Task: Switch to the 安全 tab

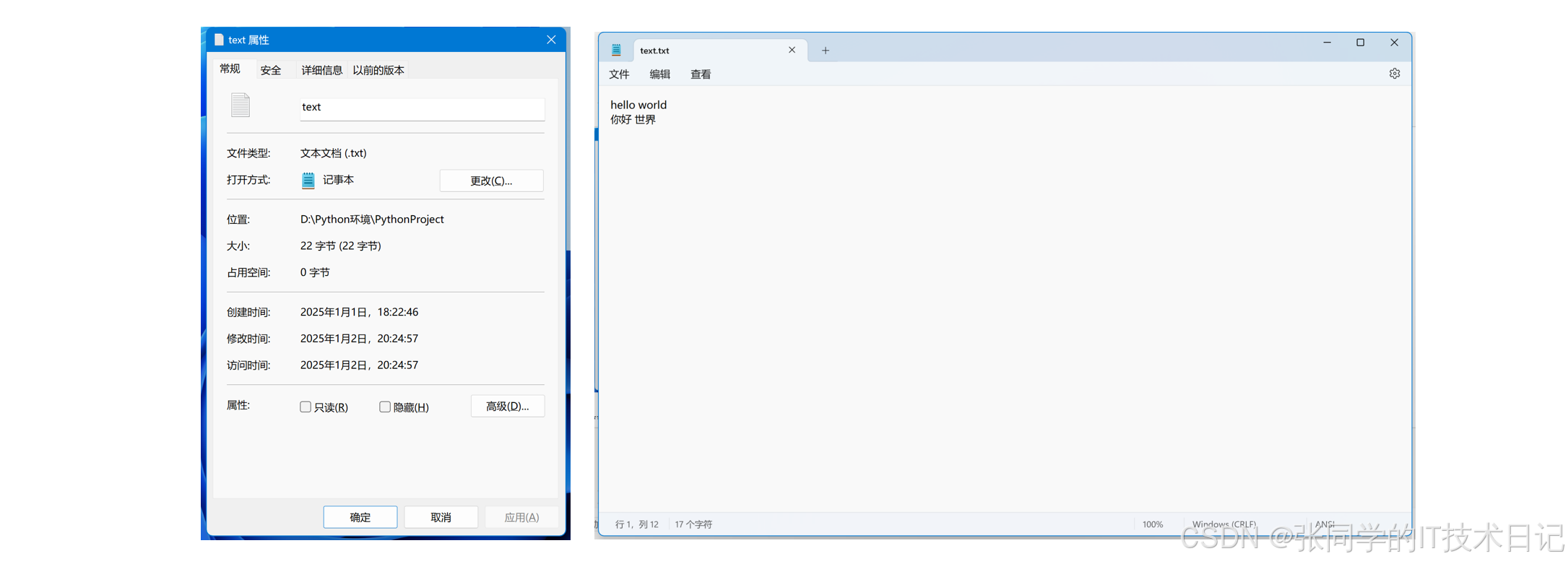Action: click(x=271, y=70)
